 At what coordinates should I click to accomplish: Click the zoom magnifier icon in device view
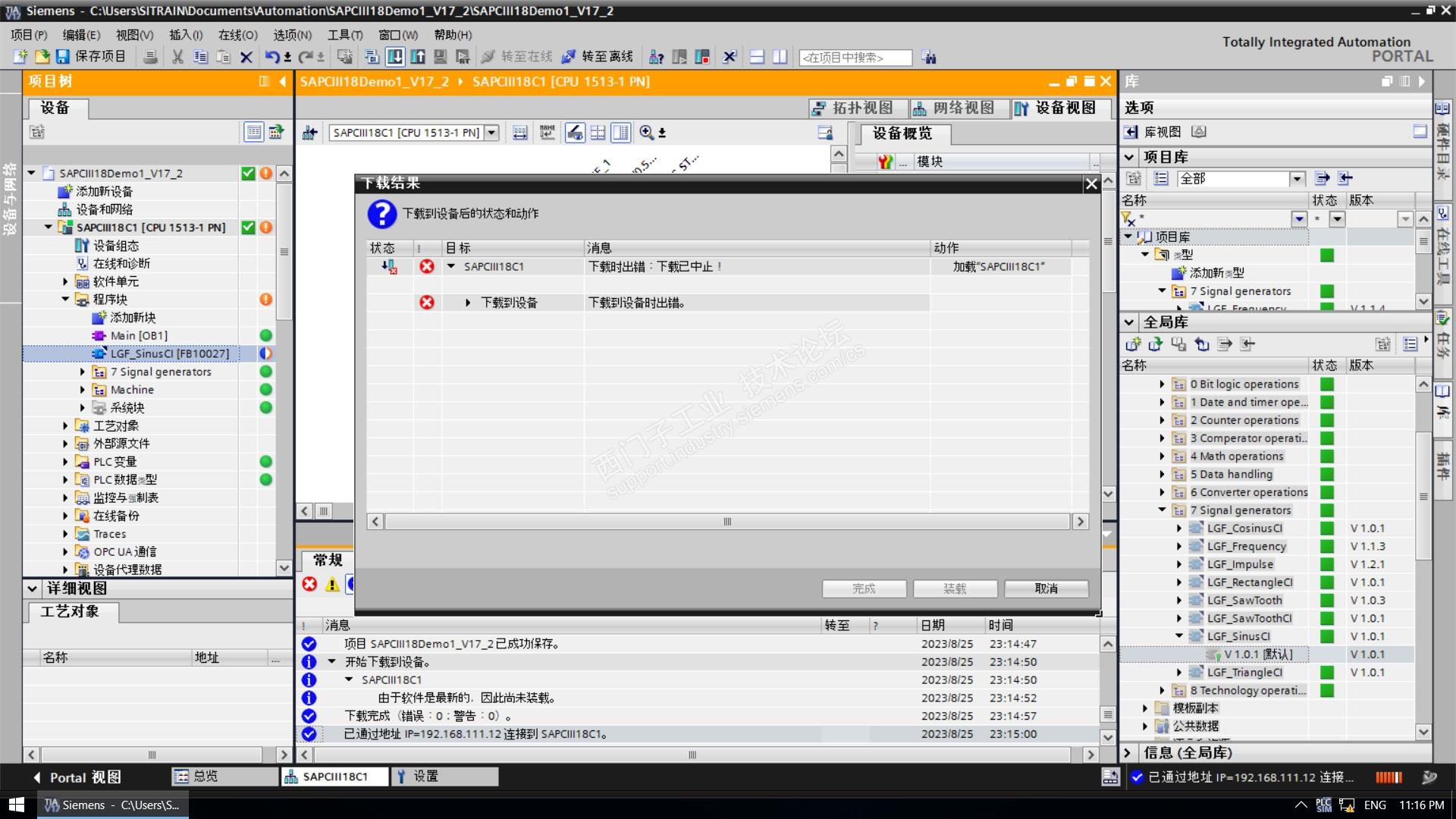tap(646, 133)
